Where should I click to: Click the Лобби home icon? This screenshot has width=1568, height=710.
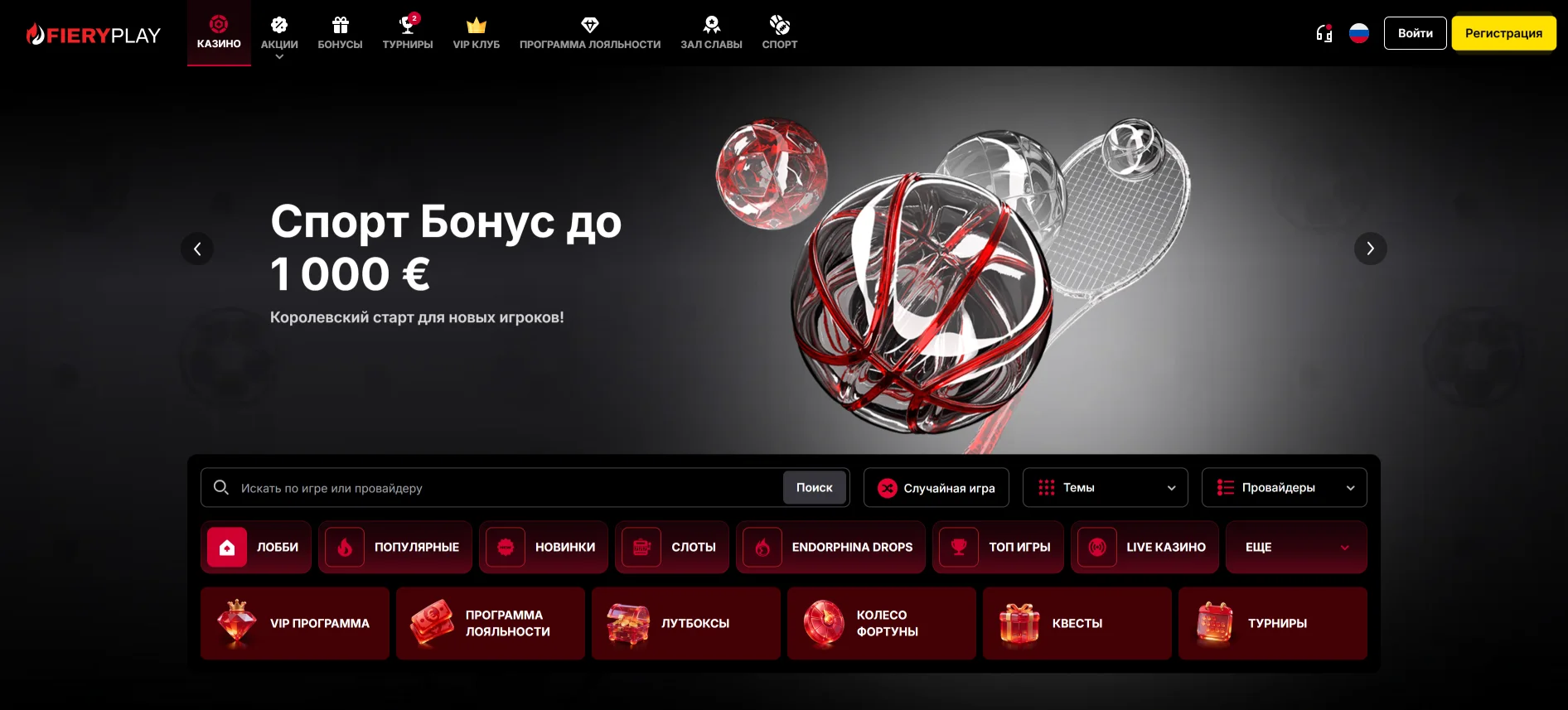pyautogui.click(x=227, y=548)
